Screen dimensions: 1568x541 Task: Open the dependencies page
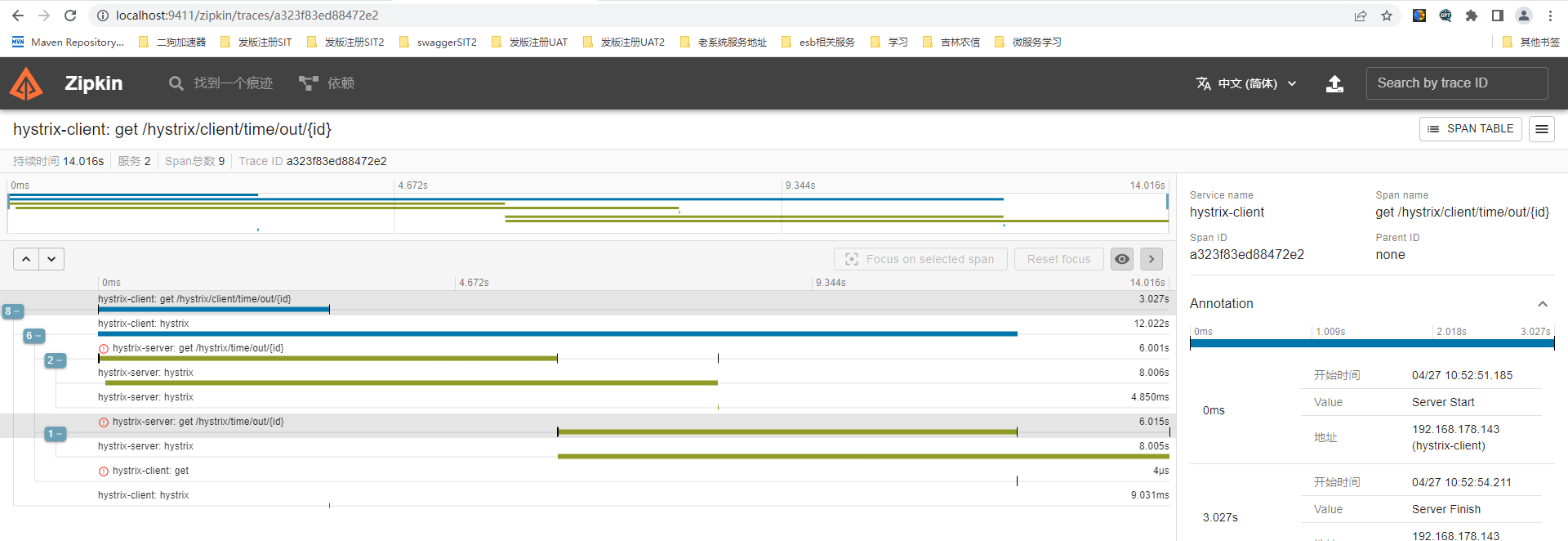[x=327, y=83]
